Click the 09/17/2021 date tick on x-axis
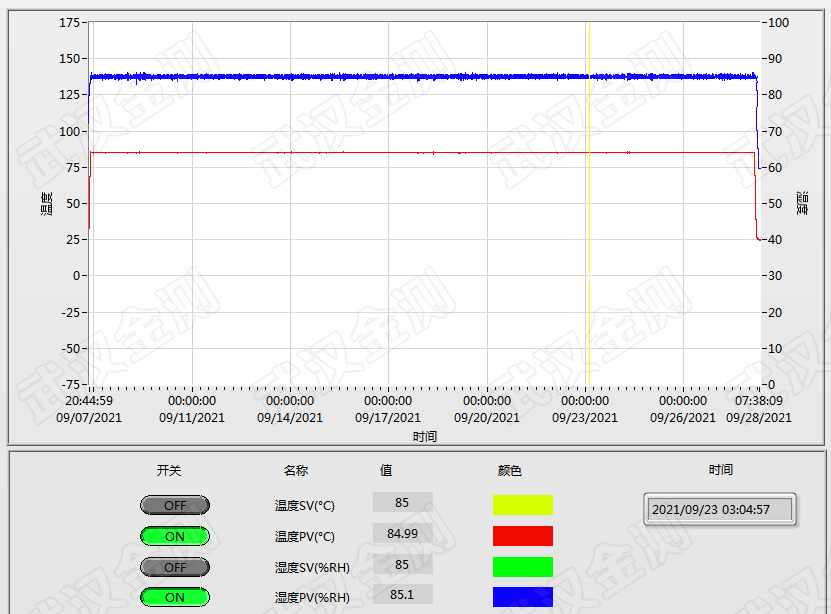This screenshot has width=831, height=614. click(x=388, y=417)
